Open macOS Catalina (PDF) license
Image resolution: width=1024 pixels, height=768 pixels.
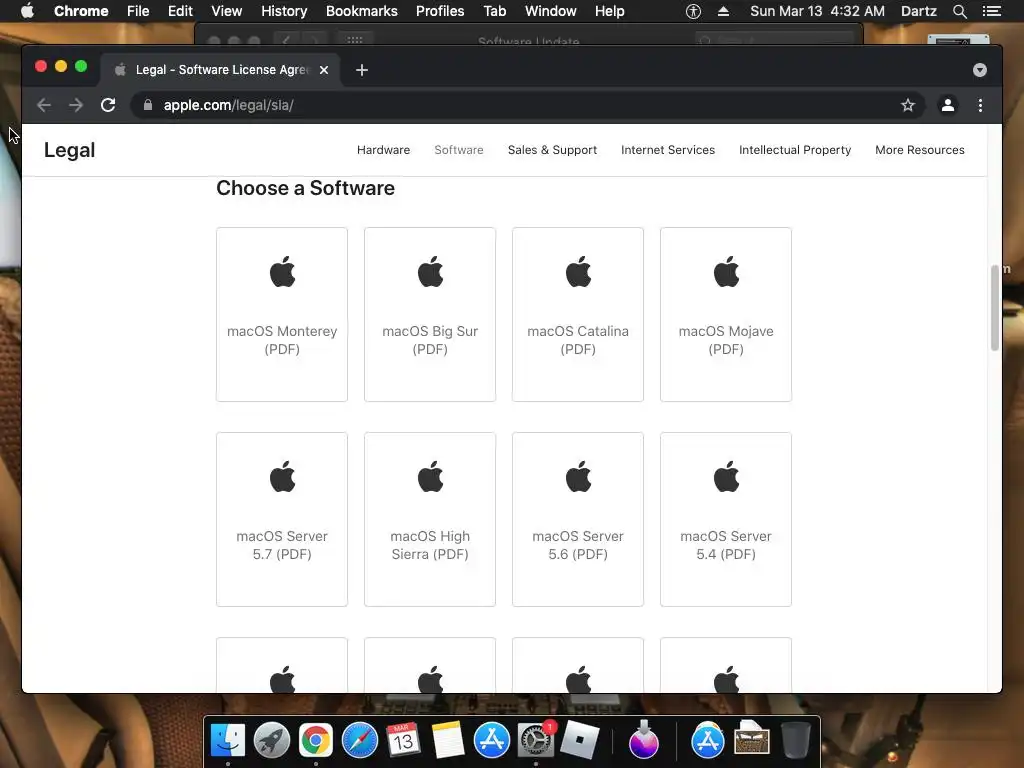pyautogui.click(x=578, y=314)
